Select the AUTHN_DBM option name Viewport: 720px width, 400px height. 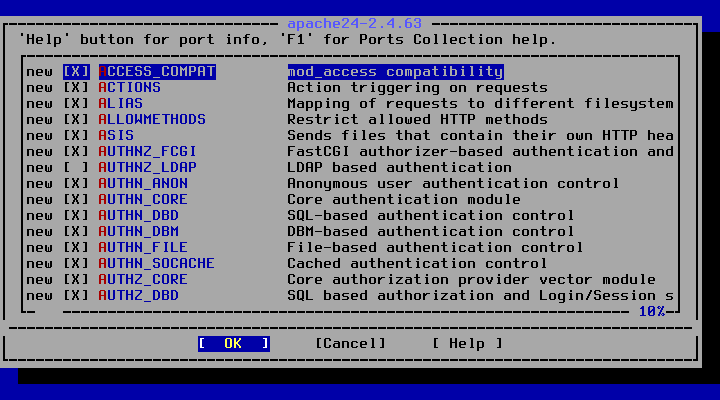tap(139, 231)
